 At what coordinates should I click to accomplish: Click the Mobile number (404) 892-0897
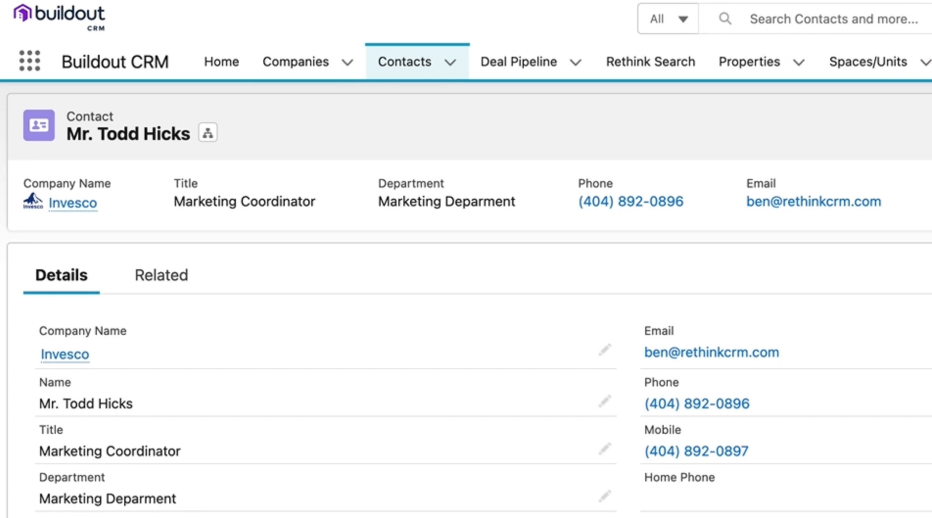(696, 451)
